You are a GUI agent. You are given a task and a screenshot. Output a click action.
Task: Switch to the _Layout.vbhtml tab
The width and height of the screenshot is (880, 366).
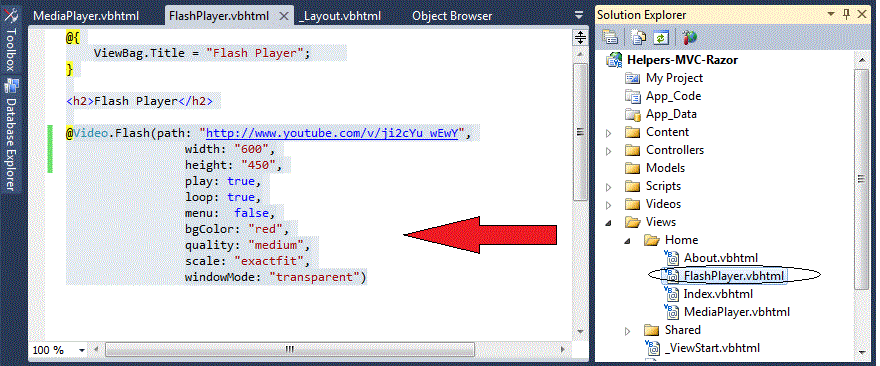pos(340,16)
